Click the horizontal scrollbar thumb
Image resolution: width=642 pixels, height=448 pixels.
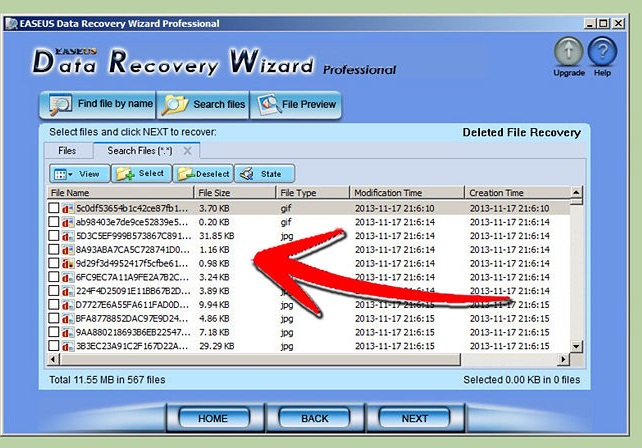pos(260,360)
